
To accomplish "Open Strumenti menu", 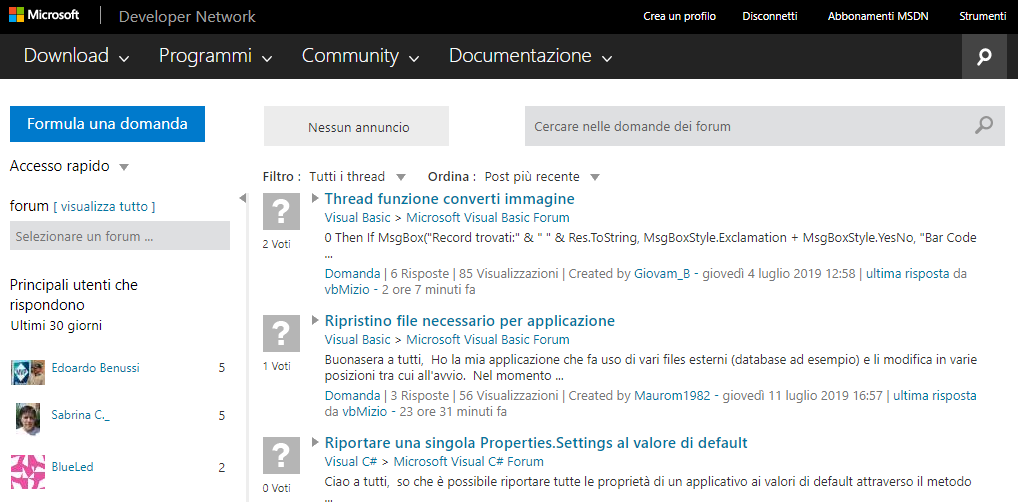I will 983,16.
